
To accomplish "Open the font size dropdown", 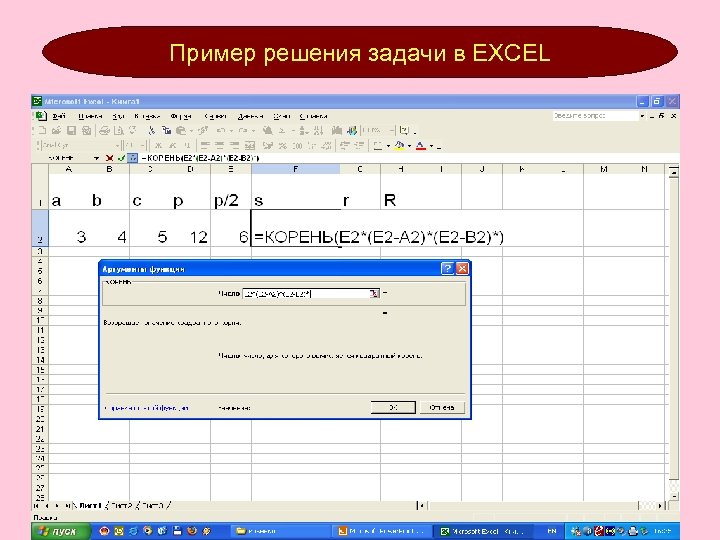I will click(143, 146).
